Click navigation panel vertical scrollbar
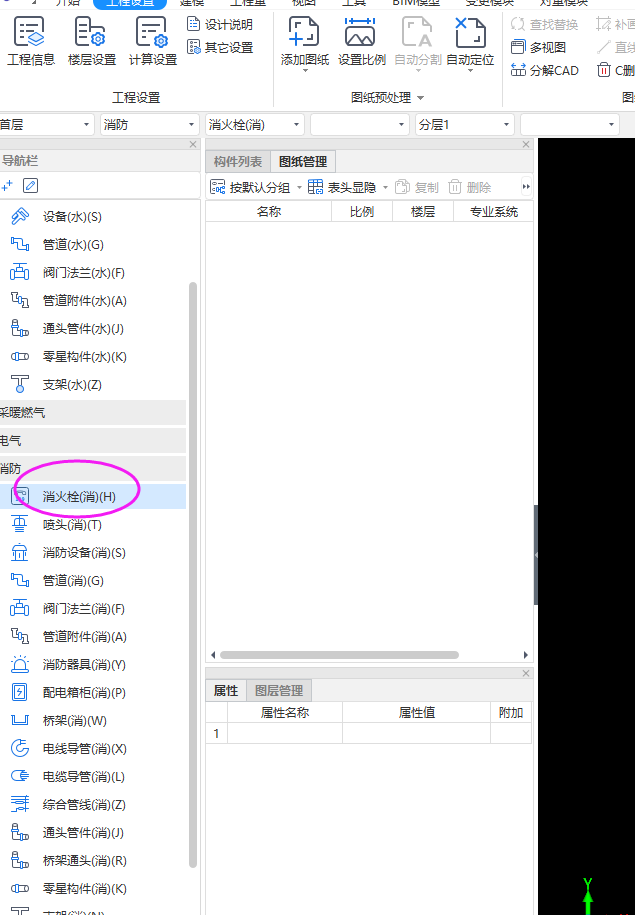This screenshot has height=915, width=635. 193,575
